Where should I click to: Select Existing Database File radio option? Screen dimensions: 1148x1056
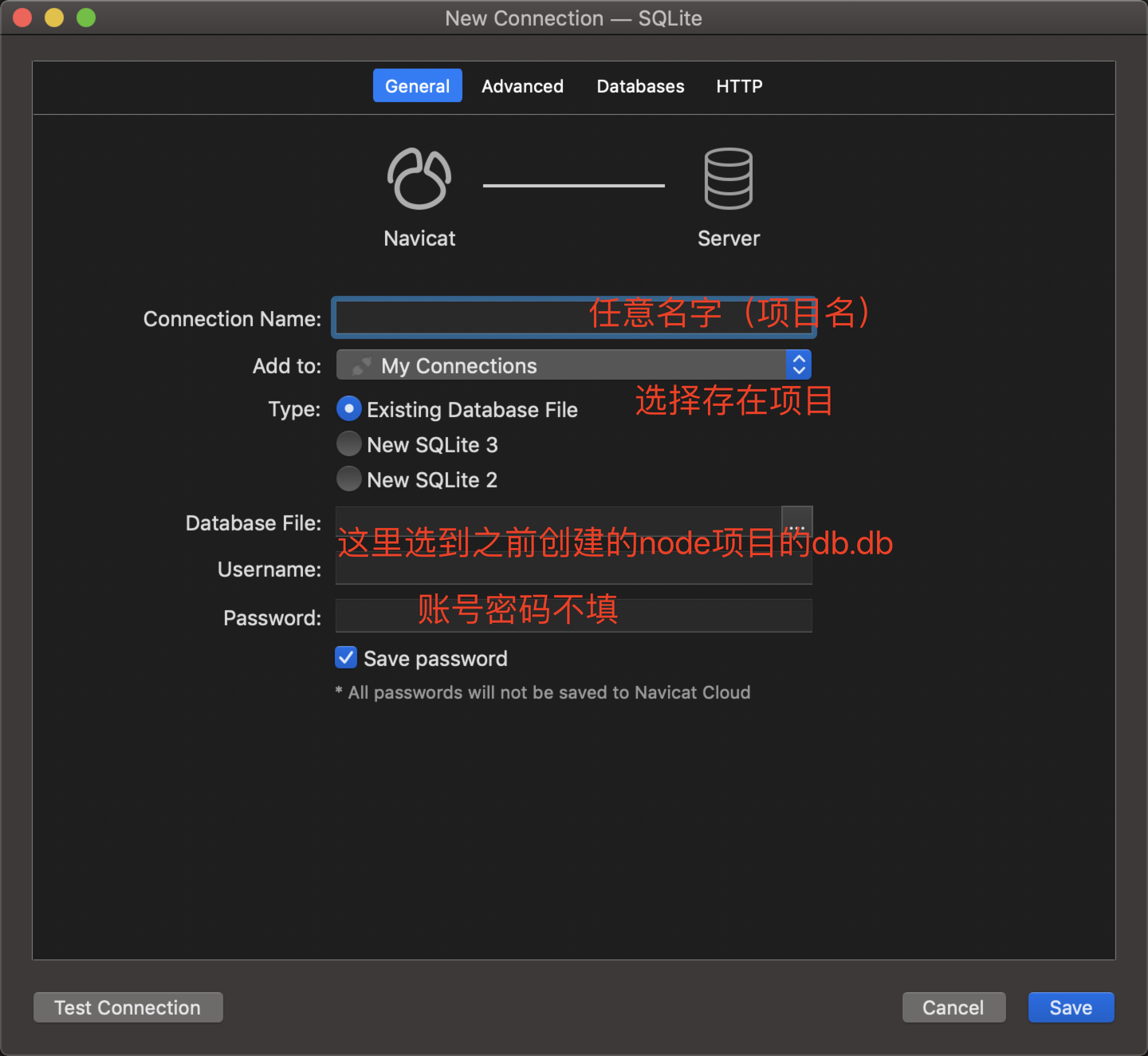[349, 408]
